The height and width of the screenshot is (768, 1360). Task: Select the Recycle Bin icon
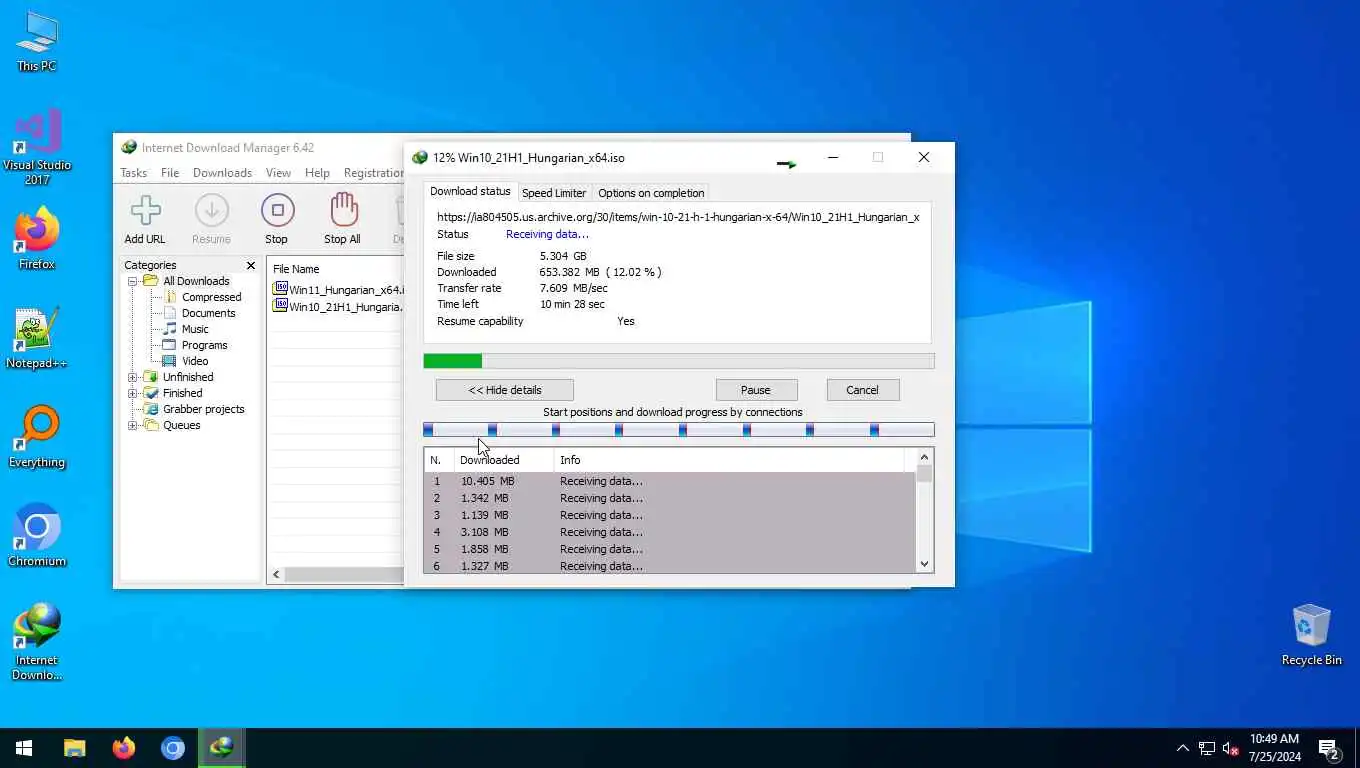[1311, 634]
